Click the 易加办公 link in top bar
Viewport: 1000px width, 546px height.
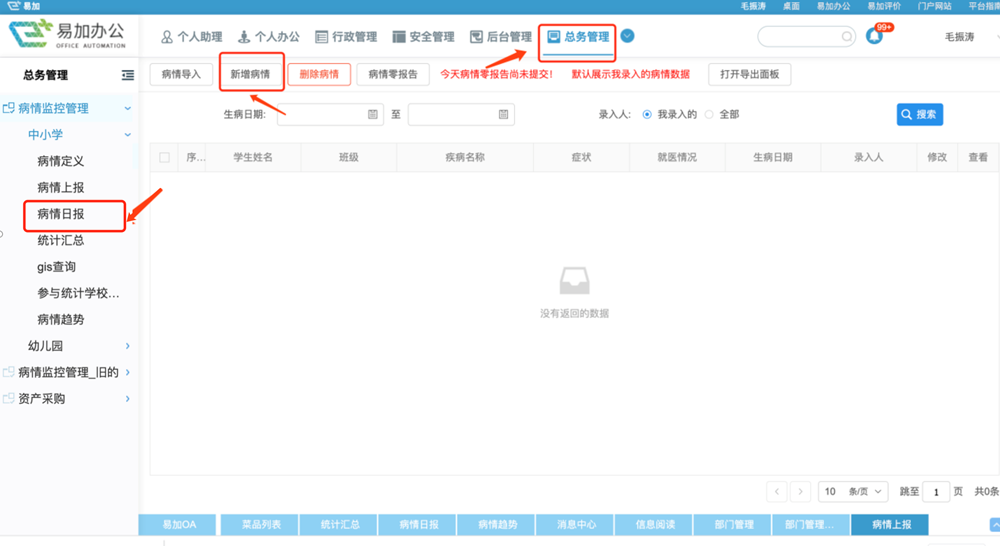click(x=834, y=6)
